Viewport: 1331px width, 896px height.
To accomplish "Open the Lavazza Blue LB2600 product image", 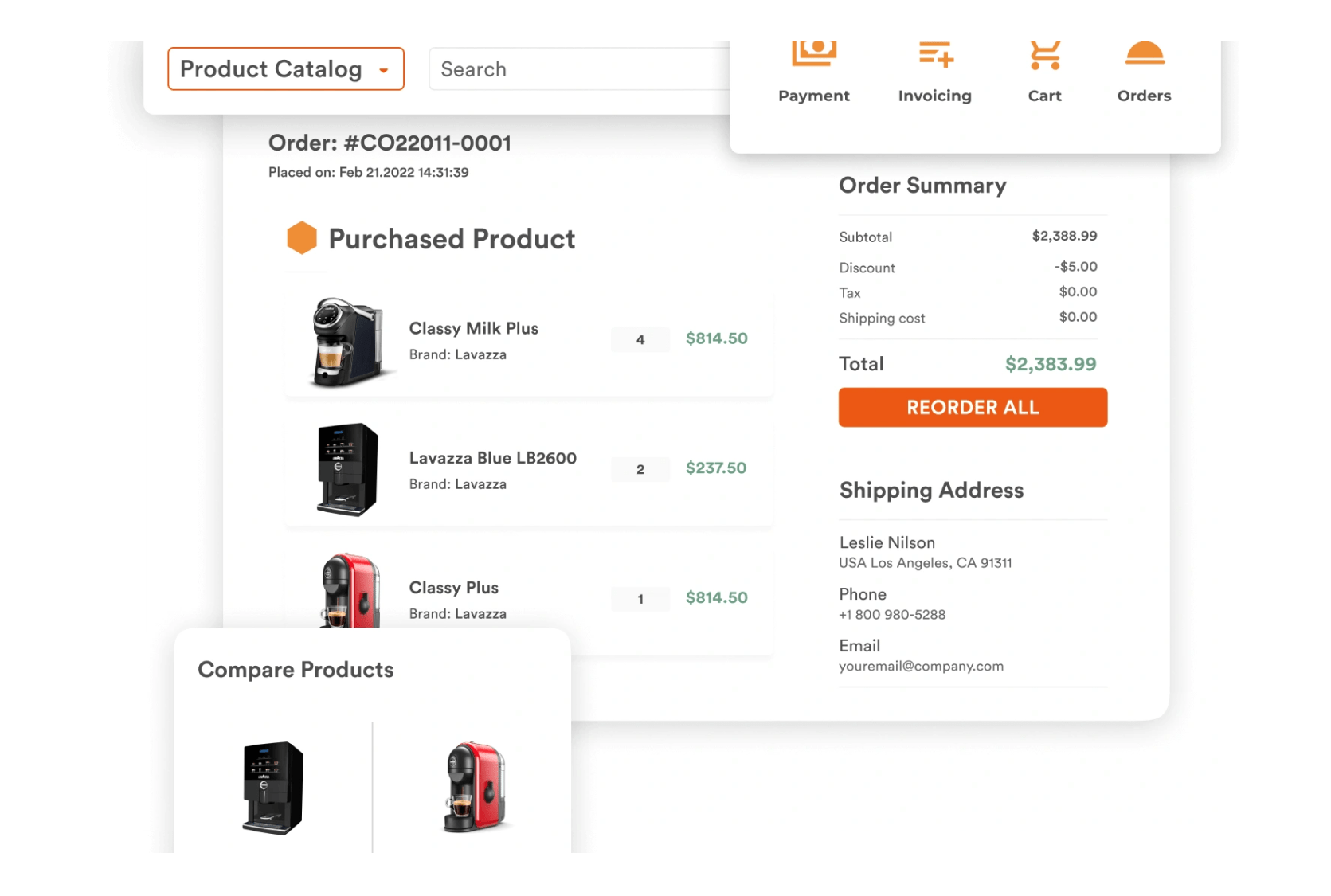I will click(347, 469).
